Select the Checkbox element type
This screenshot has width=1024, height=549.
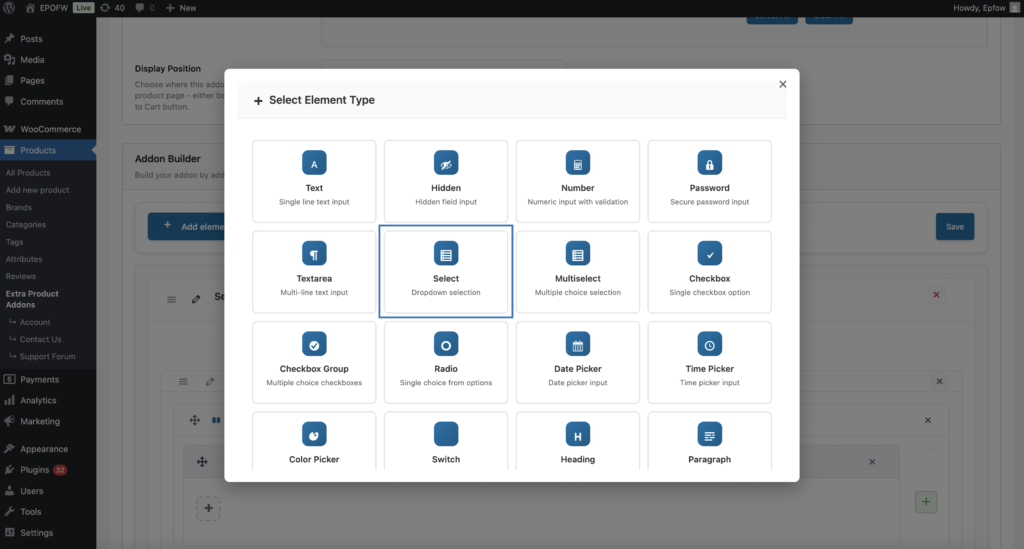pyautogui.click(x=709, y=271)
